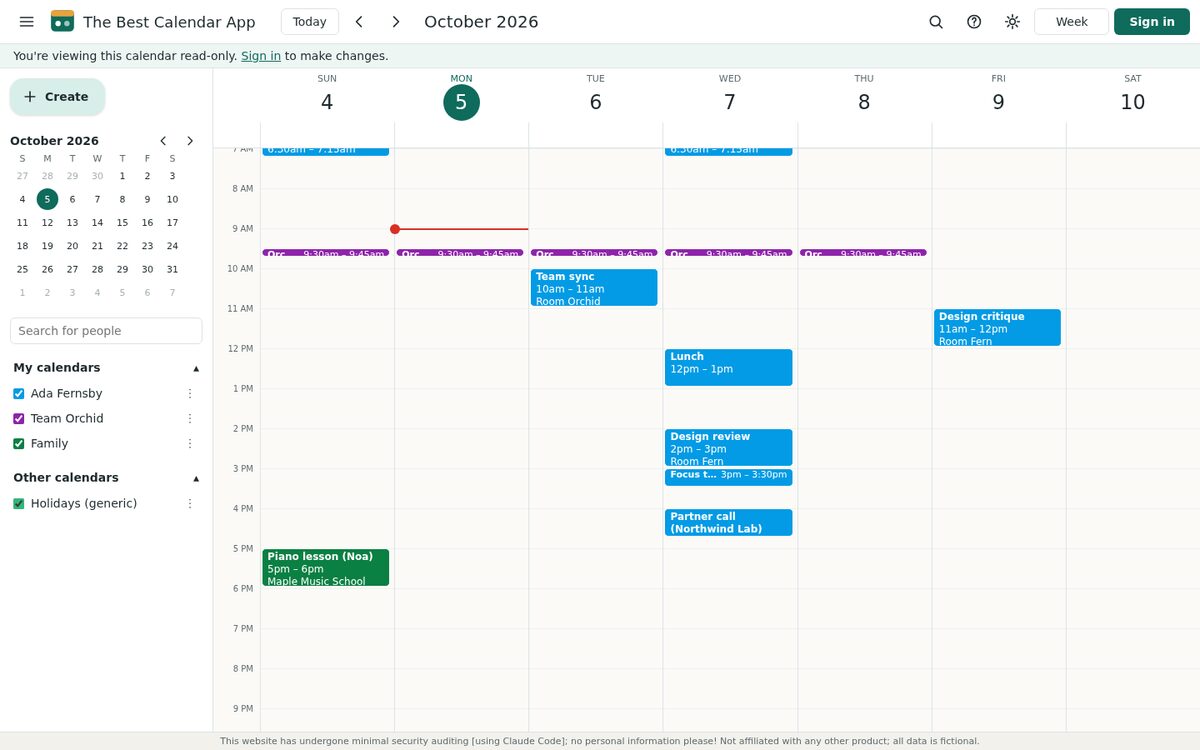Previous month arrow in mini calendar

pos(163,141)
